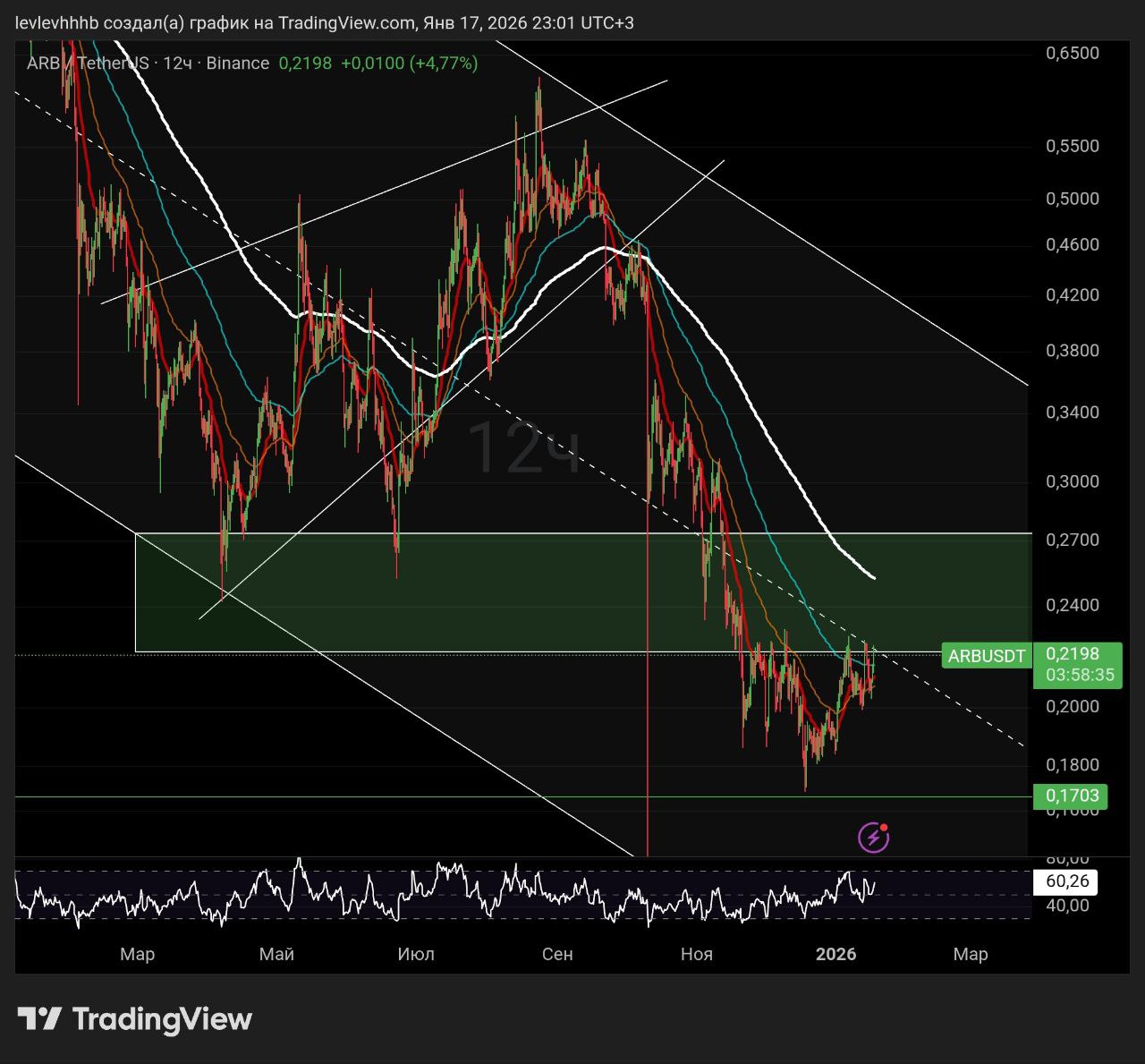Click the TradingView logo icon at bottom
This screenshot has height=1064, width=1145.
39,1018
